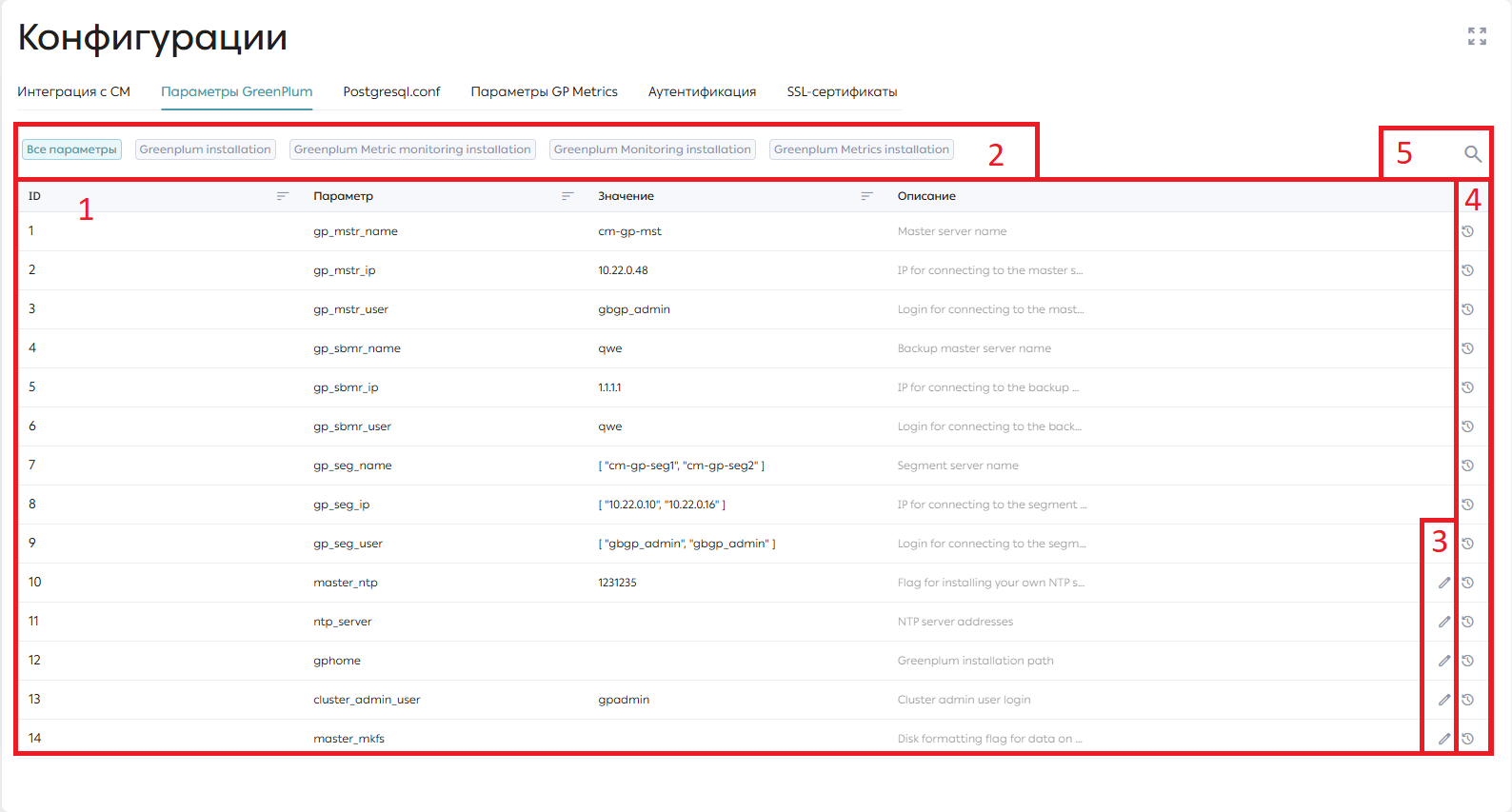Open history for master_mkfs row

click(1468, 739)
